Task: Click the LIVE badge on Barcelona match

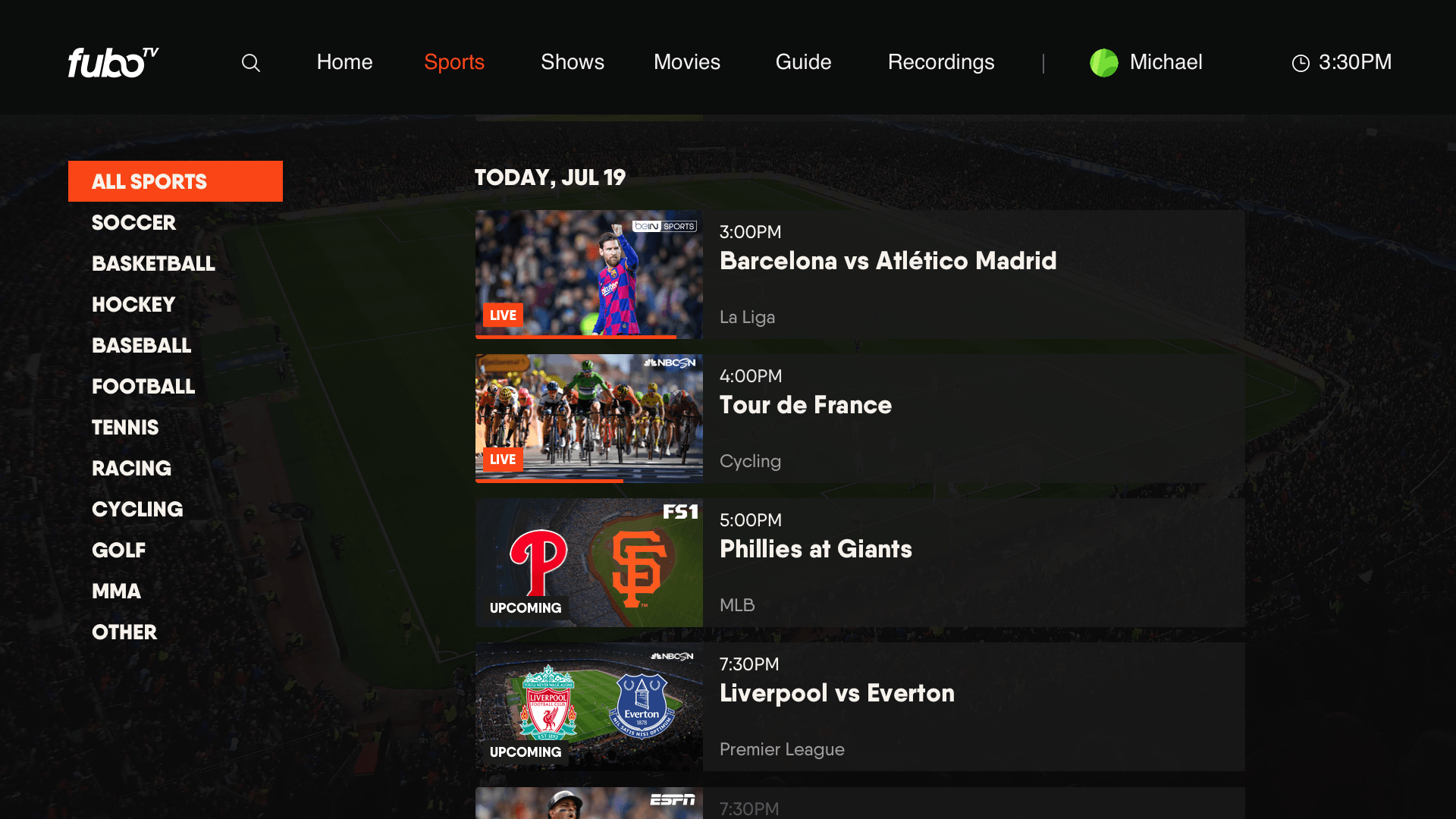Action: coord(502,314)
